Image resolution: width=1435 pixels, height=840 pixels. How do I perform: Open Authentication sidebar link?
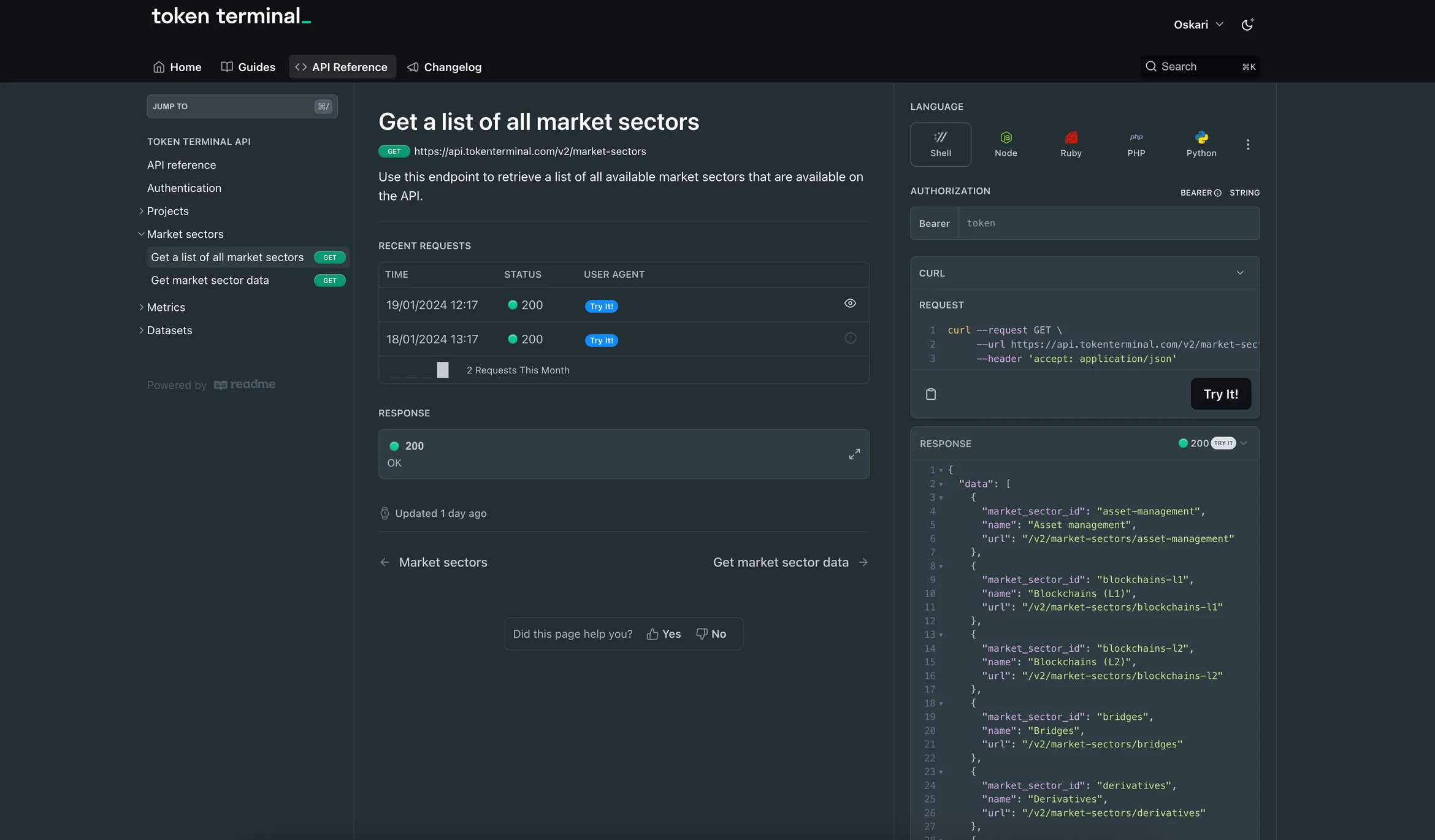tap(184, 188)
